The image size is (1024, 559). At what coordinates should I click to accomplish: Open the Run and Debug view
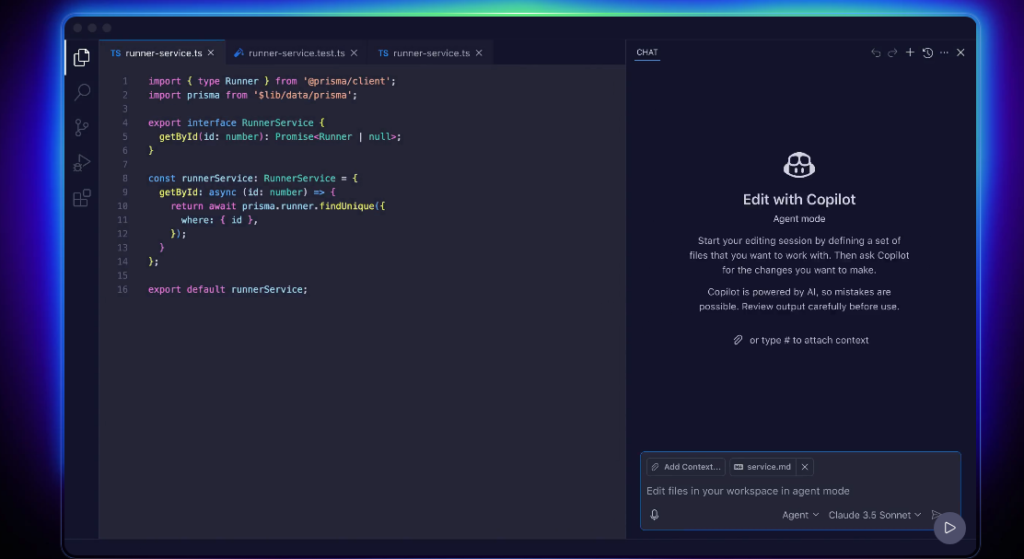point(82,163)
